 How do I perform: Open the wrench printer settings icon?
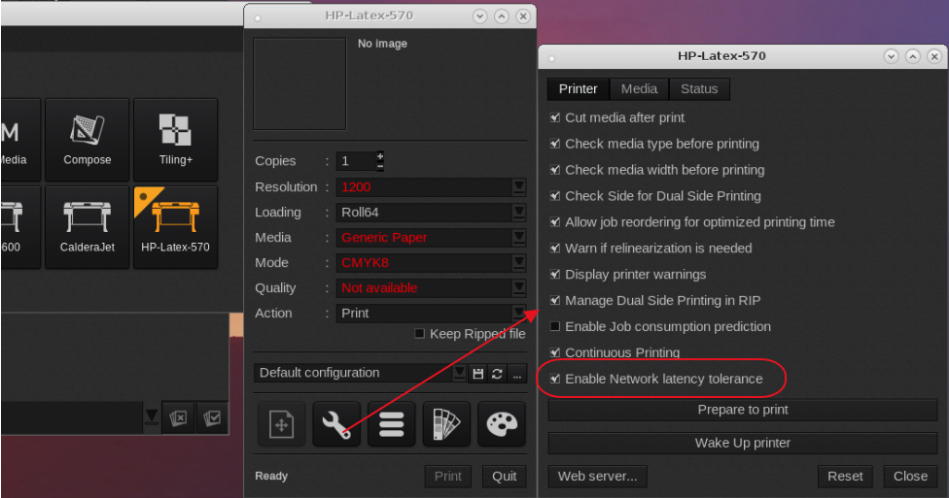click(337, 424)
